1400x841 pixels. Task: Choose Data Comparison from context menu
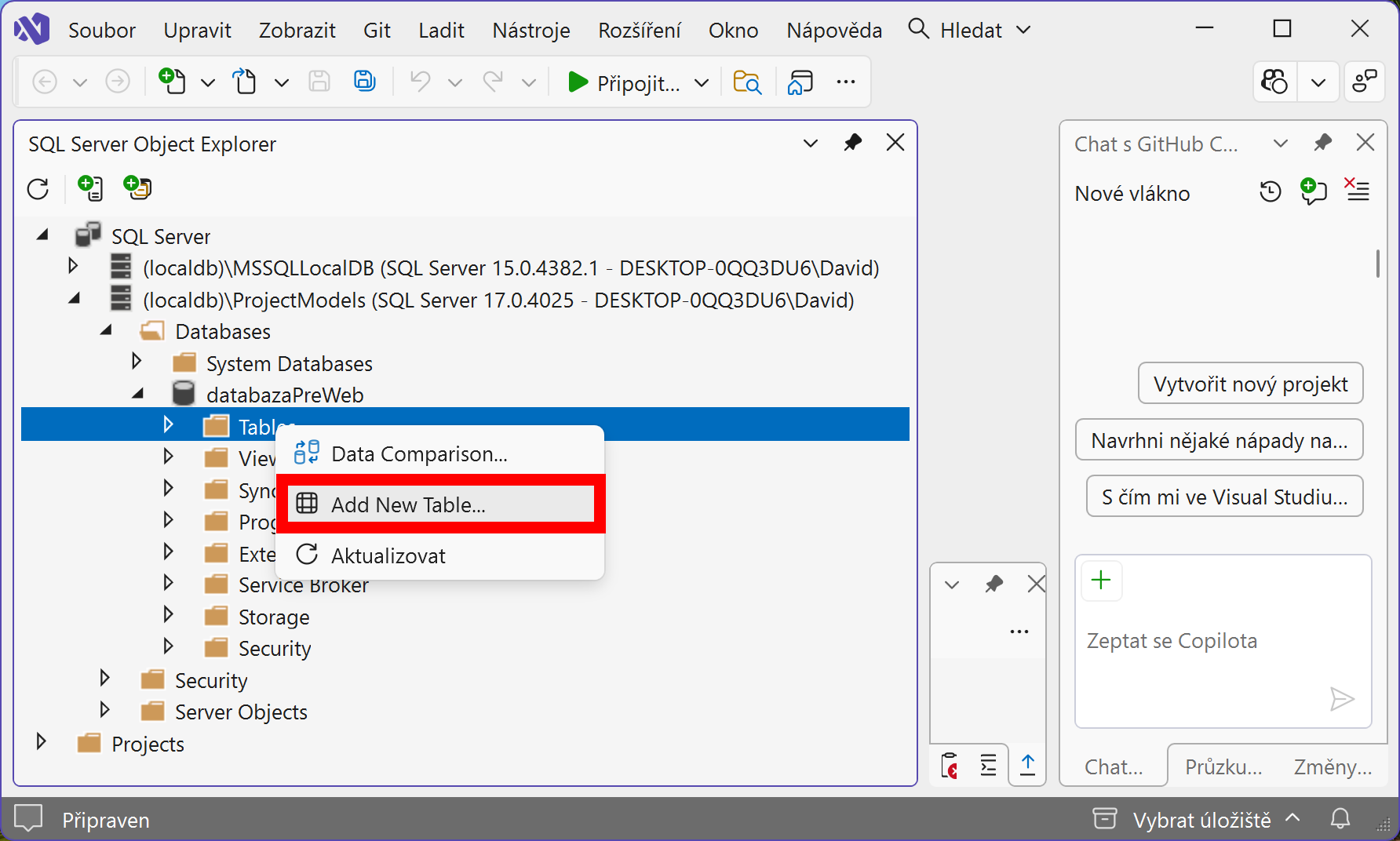(441, 453)
